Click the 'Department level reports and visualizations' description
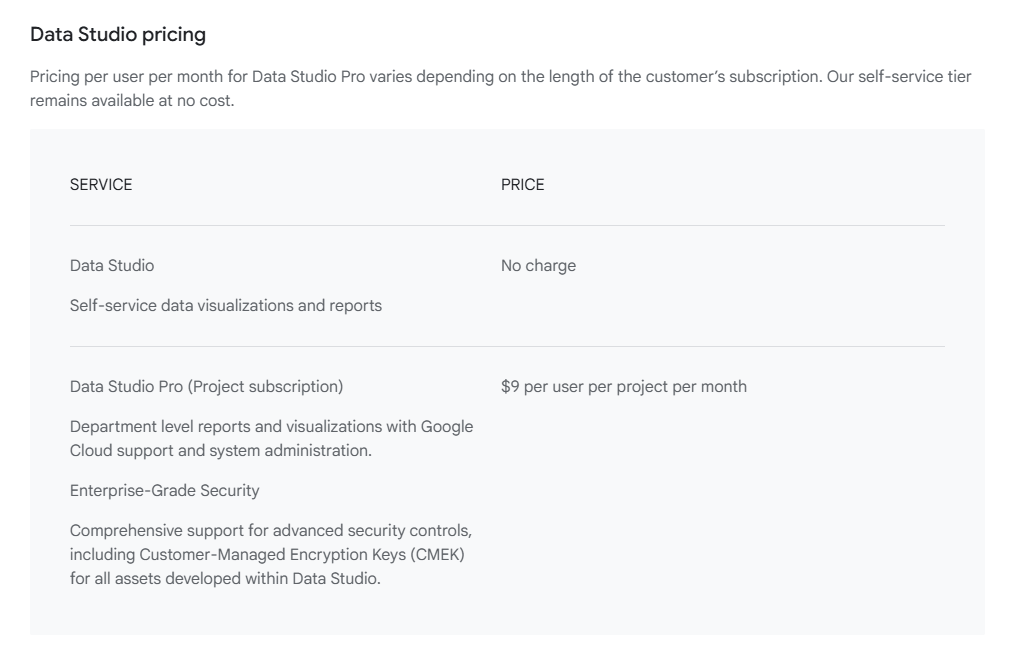The height and width of the screenshot is (655, 1020). pos(271,438)
